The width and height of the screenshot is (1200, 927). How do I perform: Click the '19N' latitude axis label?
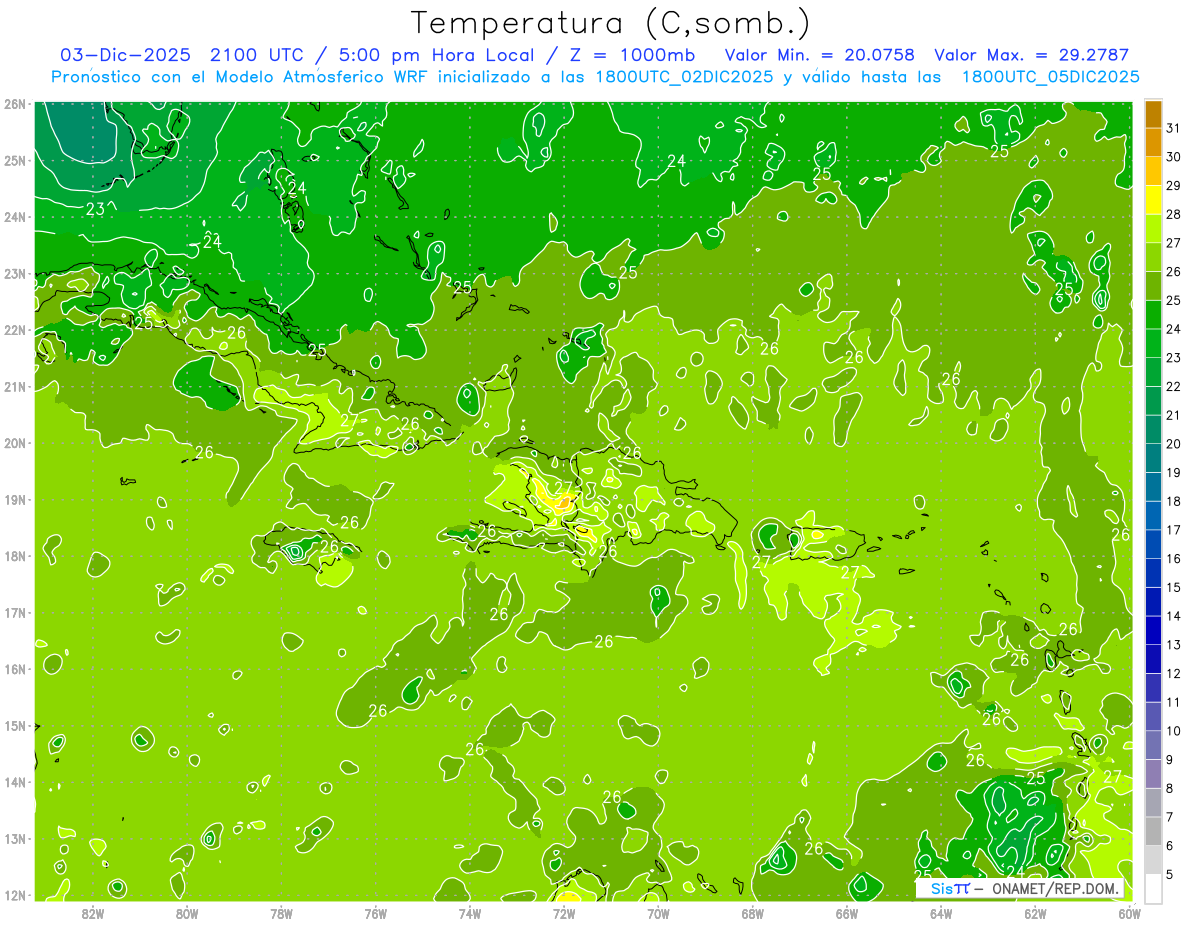(14, 500)
